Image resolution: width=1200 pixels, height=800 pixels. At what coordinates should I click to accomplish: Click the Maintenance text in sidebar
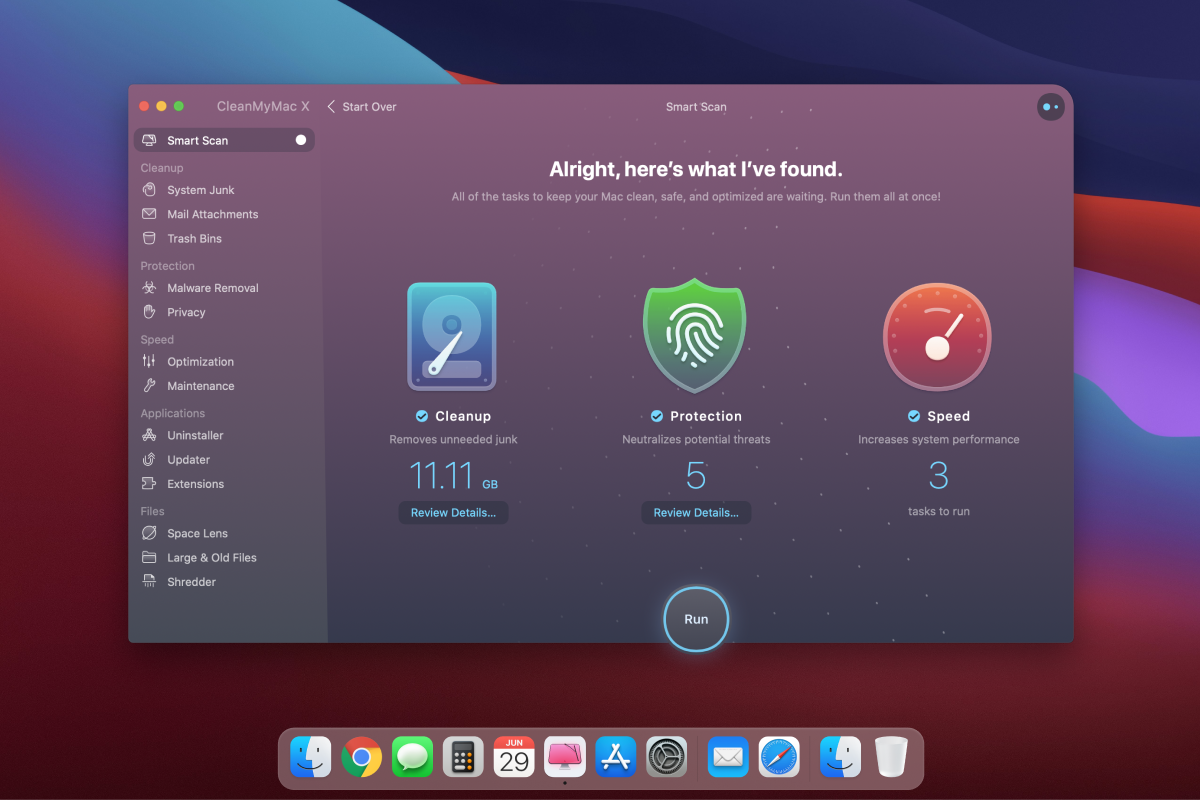(201, 386)
